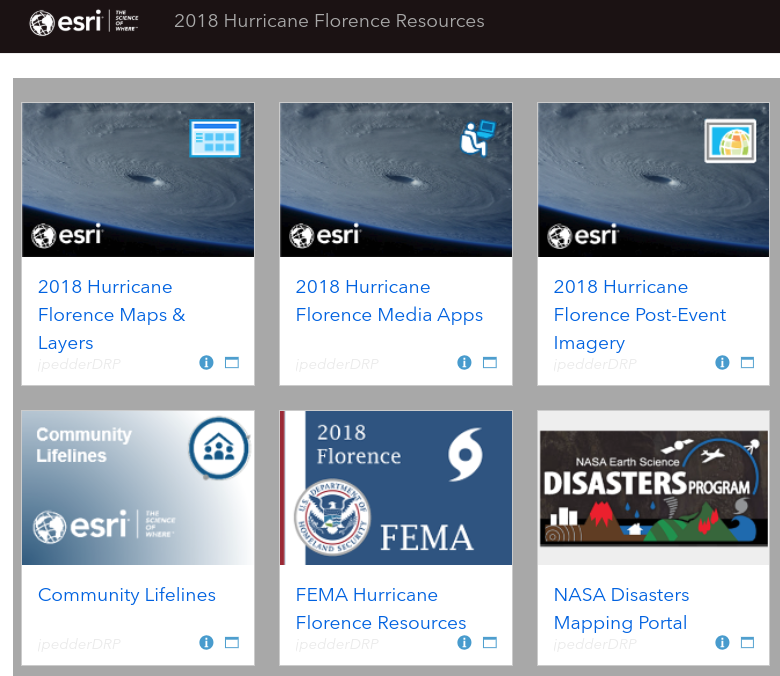Open 2018 Hurricane Florence Maps & Layers link
780x676 pixels.
click(111, 314)
